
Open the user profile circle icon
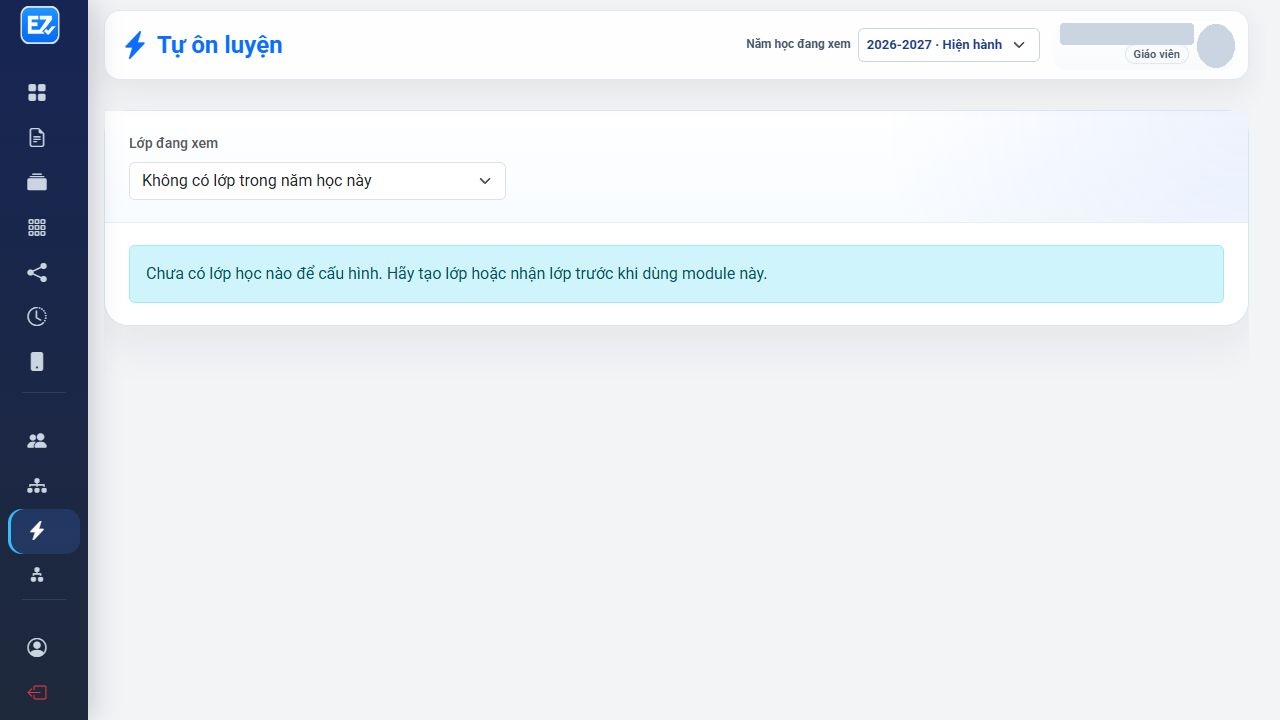(x=37, y=648)
